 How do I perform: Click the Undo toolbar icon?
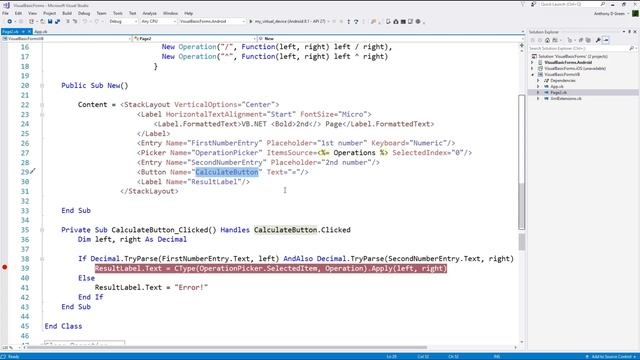click(86, 21)
